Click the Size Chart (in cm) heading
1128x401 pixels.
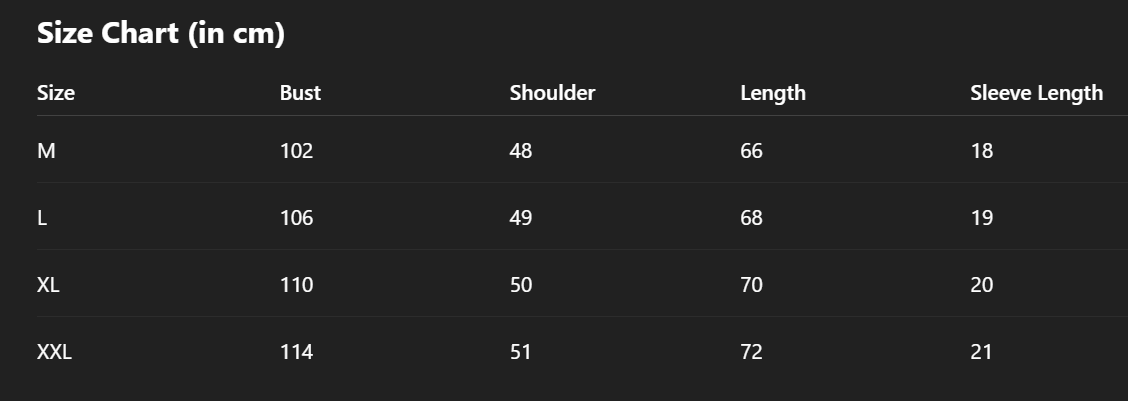[160, 33]
